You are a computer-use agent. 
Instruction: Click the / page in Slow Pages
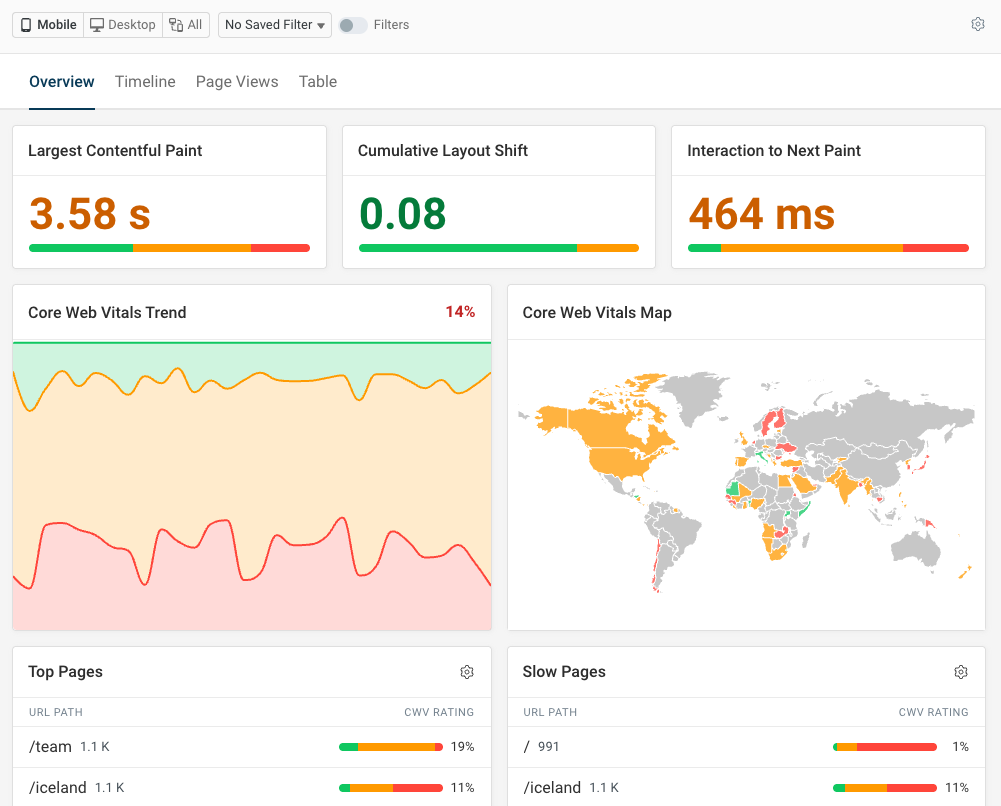(x=525, y=746)
